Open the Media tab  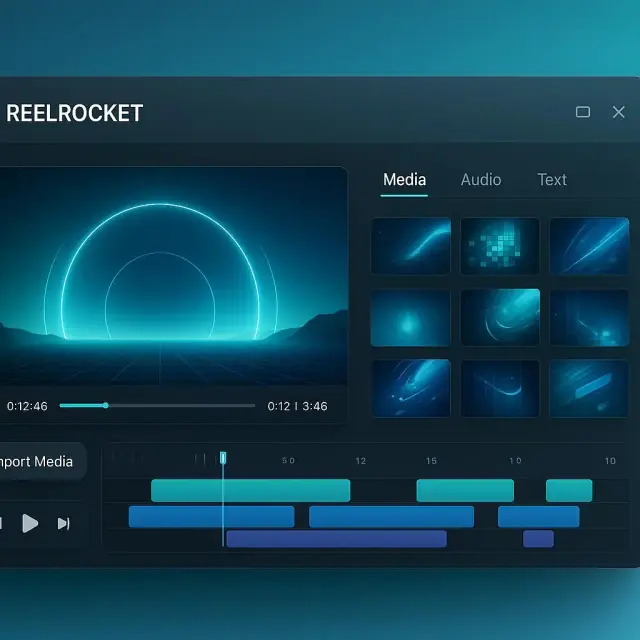(404, 180)
